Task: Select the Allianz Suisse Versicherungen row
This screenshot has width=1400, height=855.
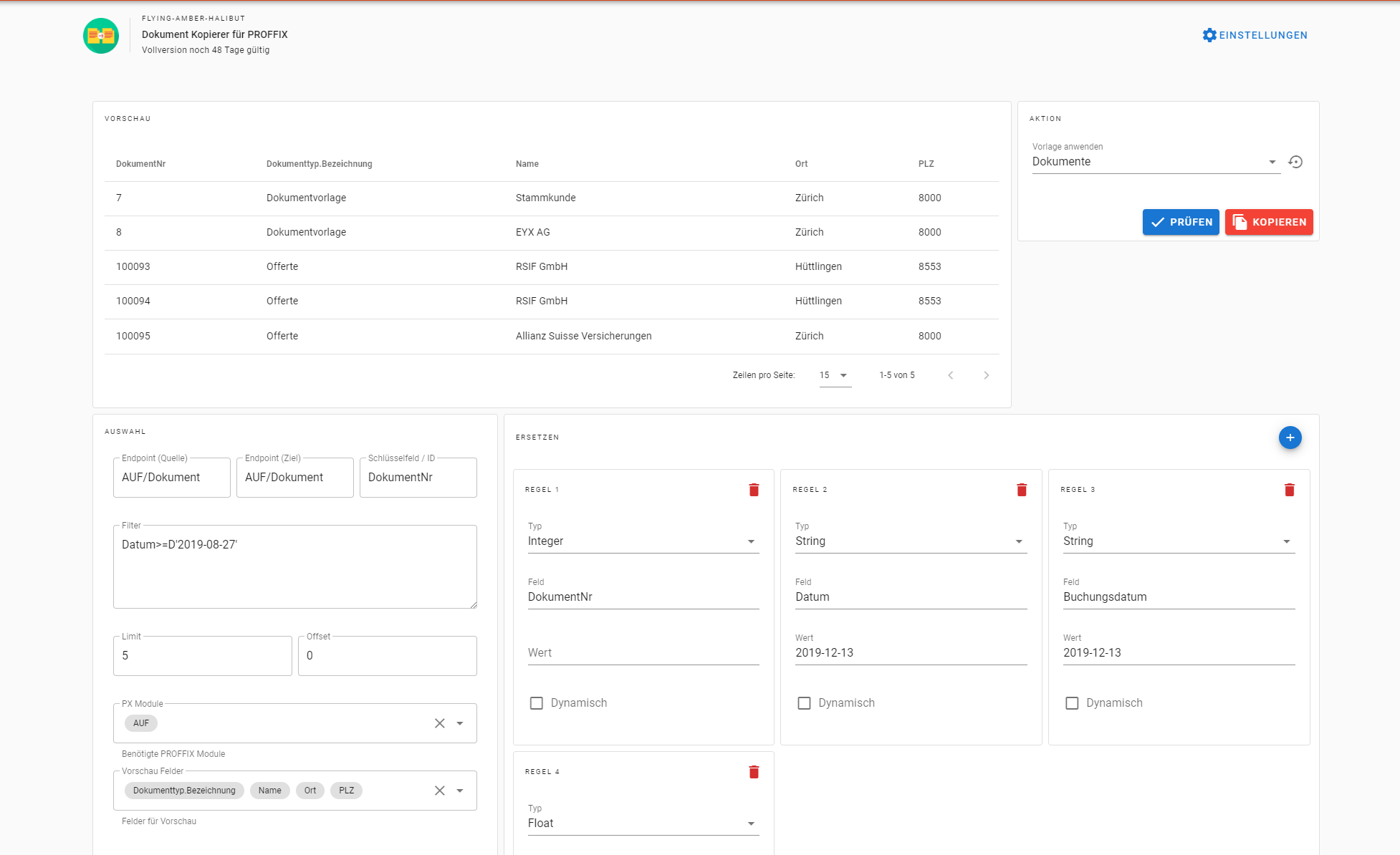Action: 552,337
